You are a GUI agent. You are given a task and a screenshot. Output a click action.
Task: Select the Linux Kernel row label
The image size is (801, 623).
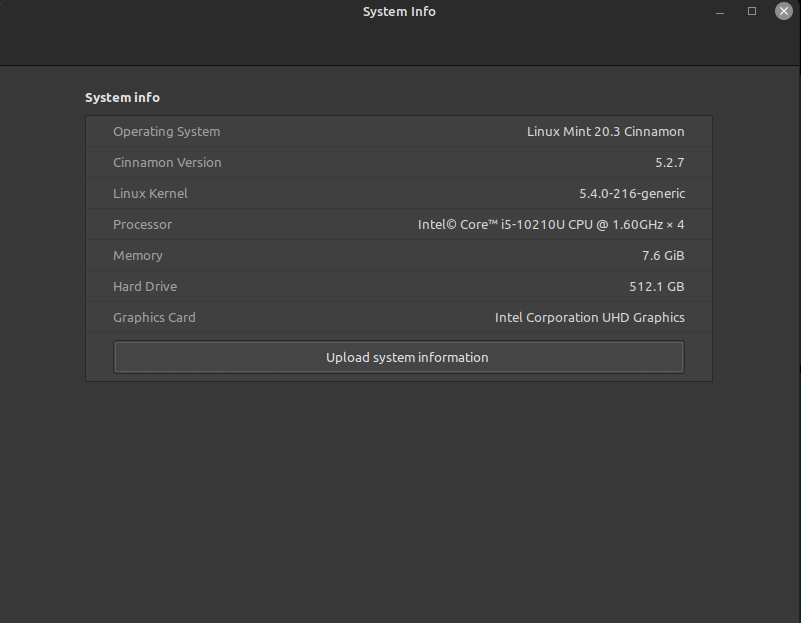tap(150, 193)
